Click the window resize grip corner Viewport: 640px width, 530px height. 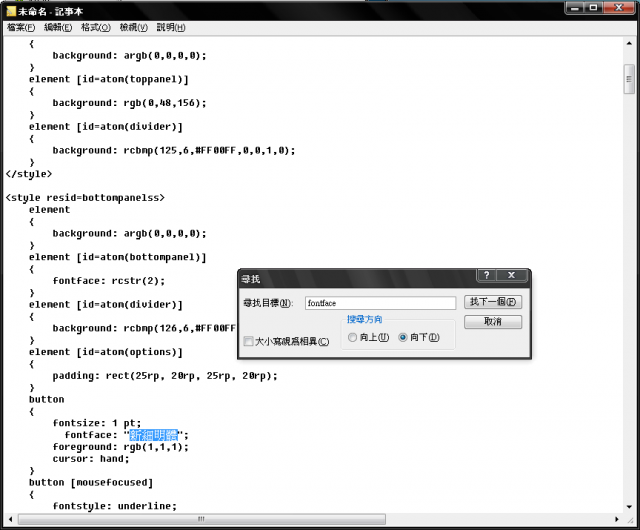point(630,520)
